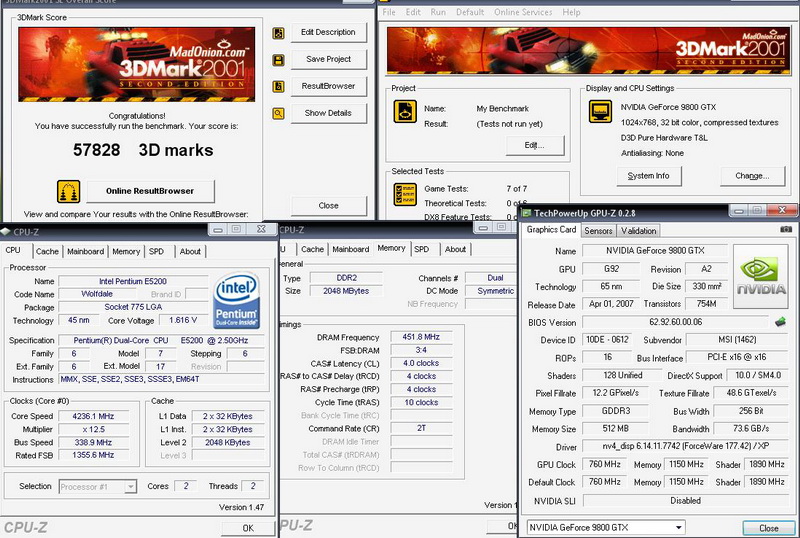
Task: Click the Edit Description button
Action: tap(329, 32)
